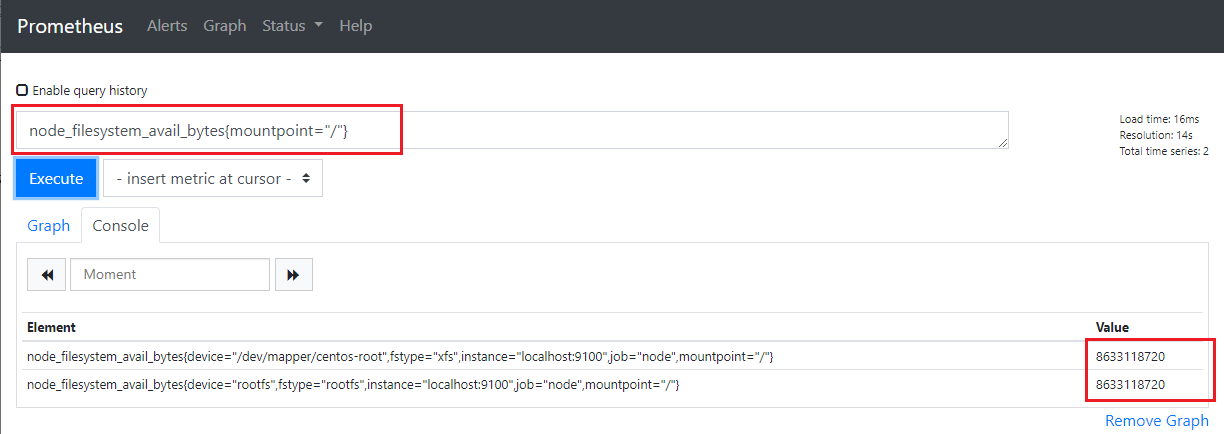Click the value of the centos-root row
Image resolution: width=1224 pixels, height=434 pixels.
click(1130, 356)
